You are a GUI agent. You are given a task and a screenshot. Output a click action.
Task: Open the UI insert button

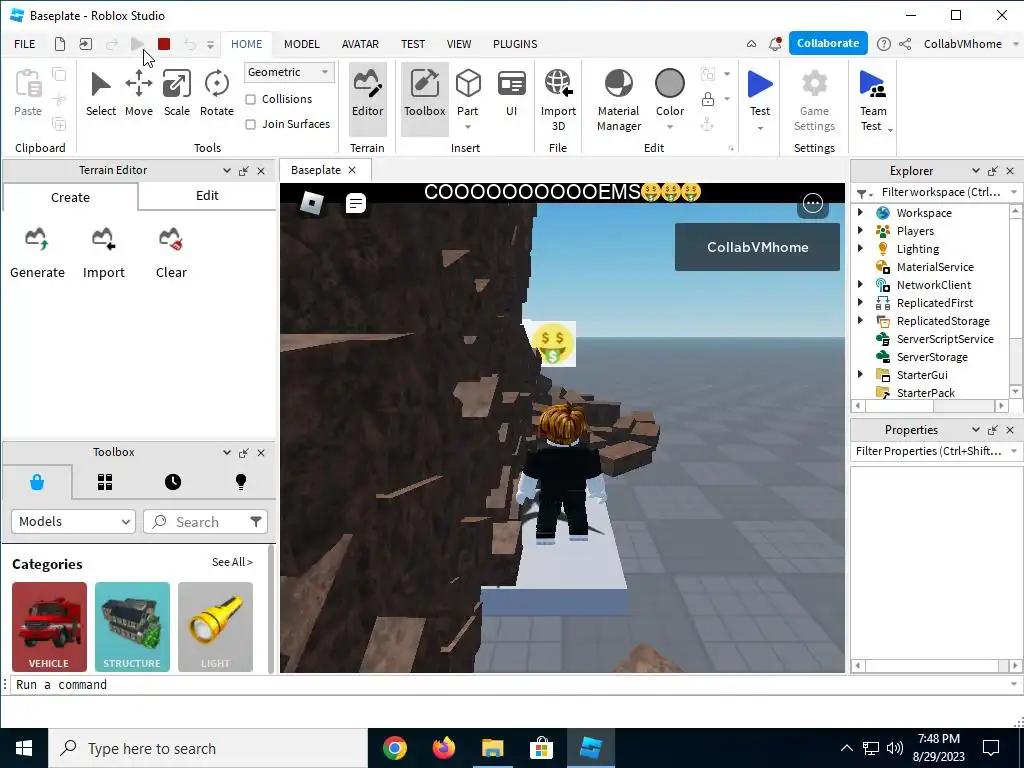[511, 95]
